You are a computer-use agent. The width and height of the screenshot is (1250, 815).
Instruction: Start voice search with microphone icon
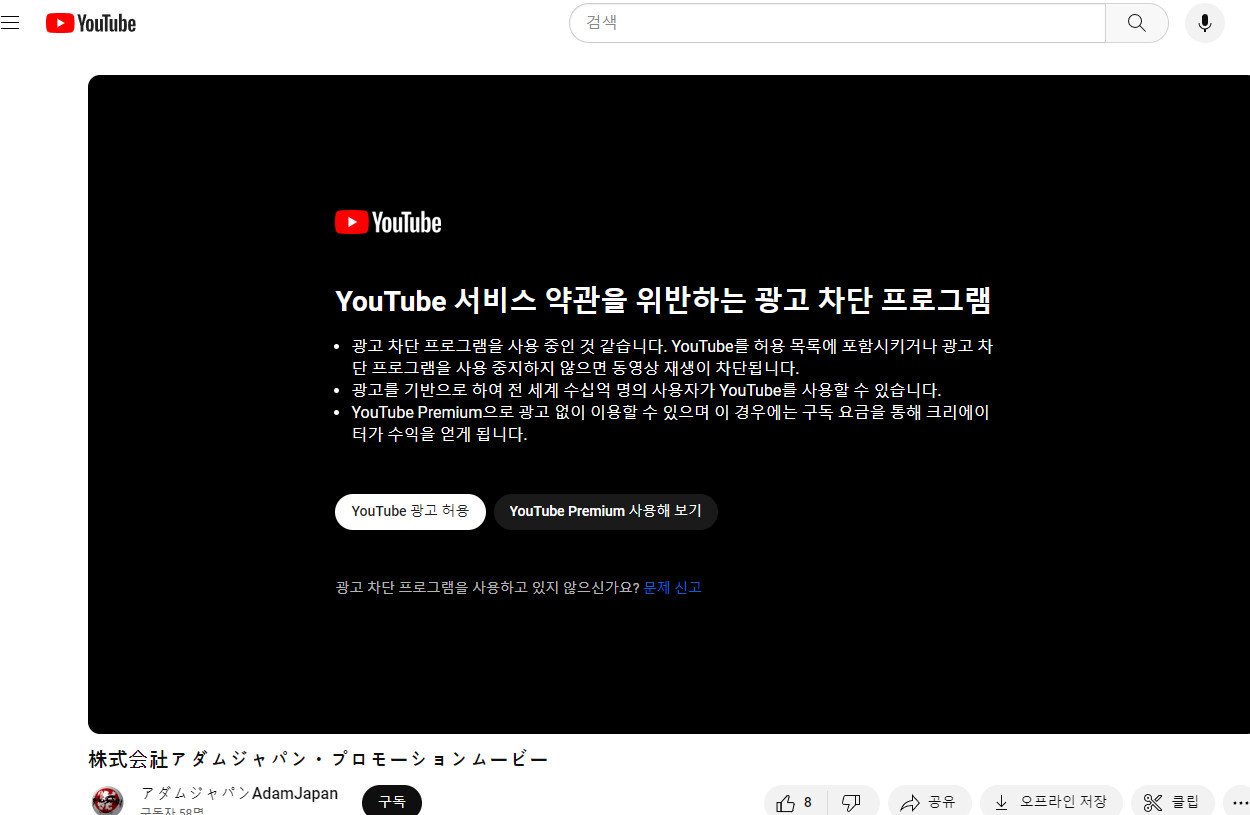pos(1204,23)
